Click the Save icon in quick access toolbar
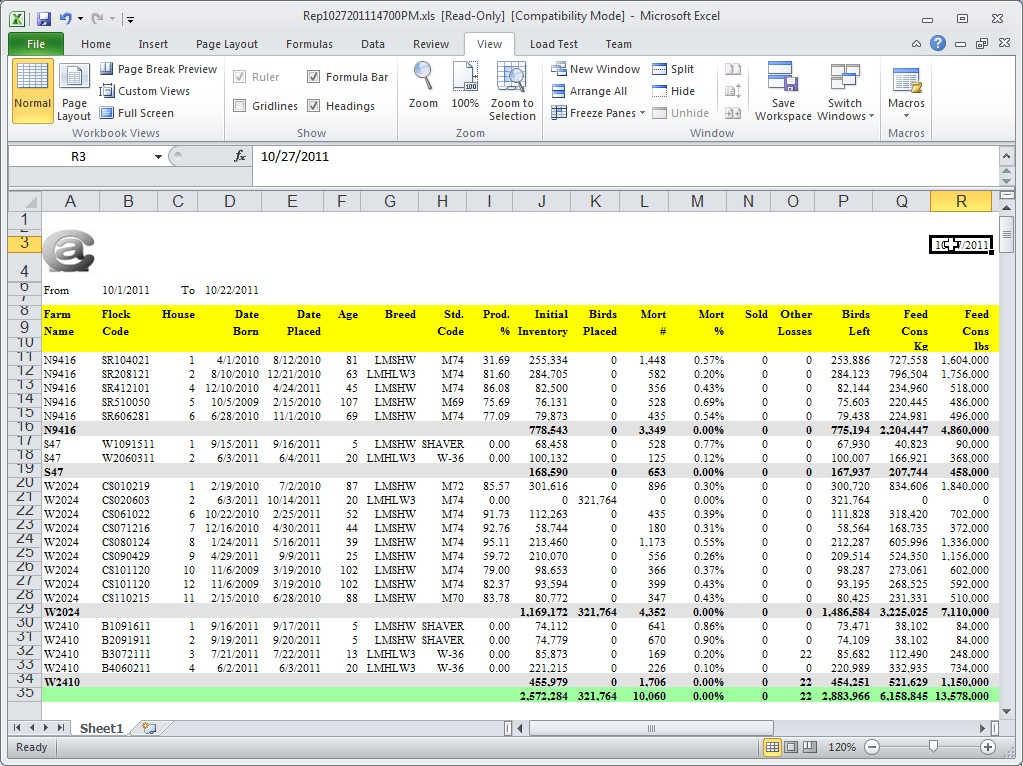Screen dimensions: 1023x766 click(x=44, y=19)
